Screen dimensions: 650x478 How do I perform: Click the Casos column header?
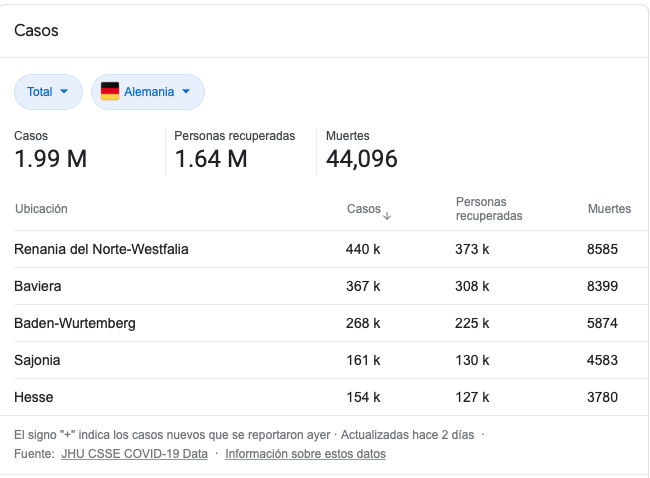(x=364, y=209)
